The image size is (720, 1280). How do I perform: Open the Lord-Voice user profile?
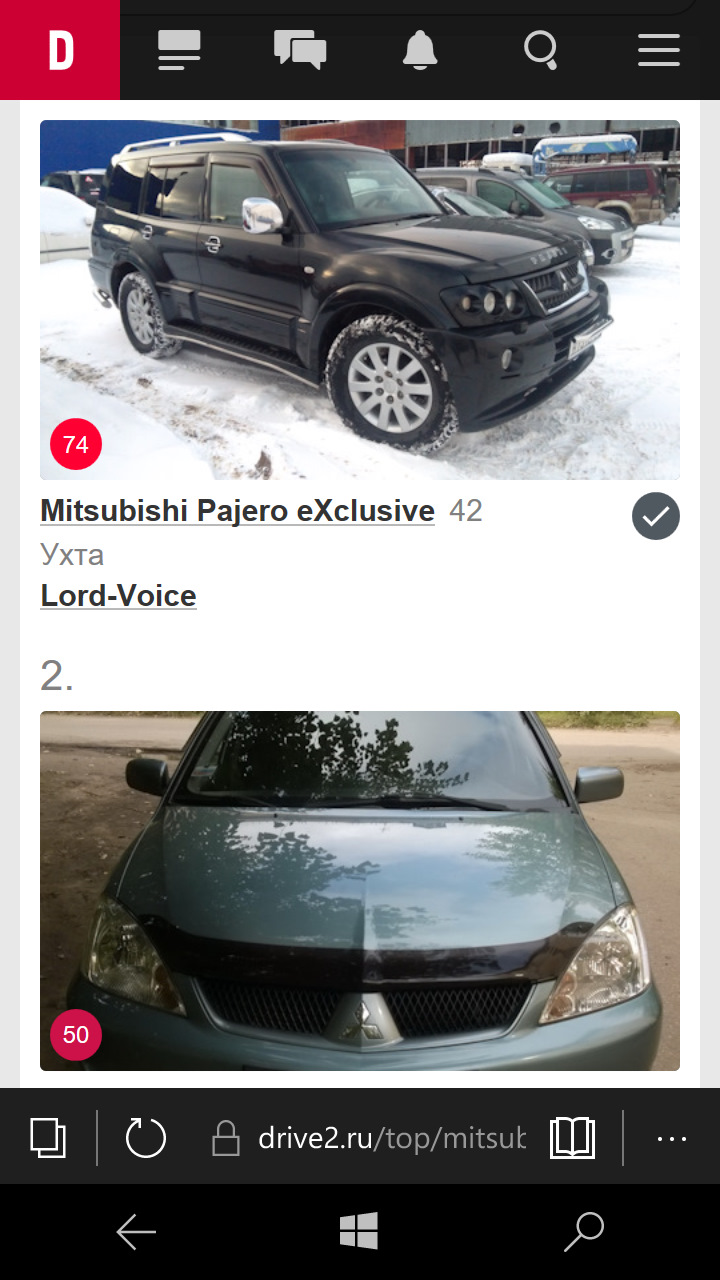pyautogui.click(x=118, y=596)
